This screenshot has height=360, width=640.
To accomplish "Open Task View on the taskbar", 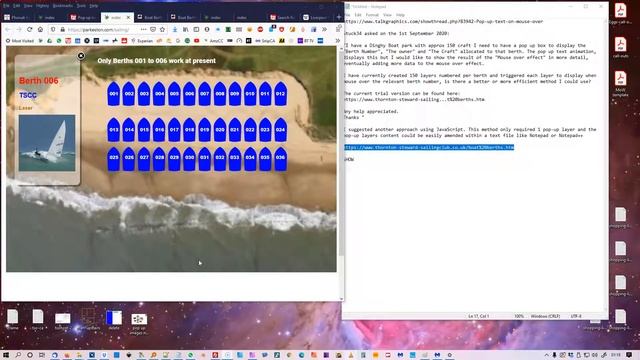I will pos(42,355).
